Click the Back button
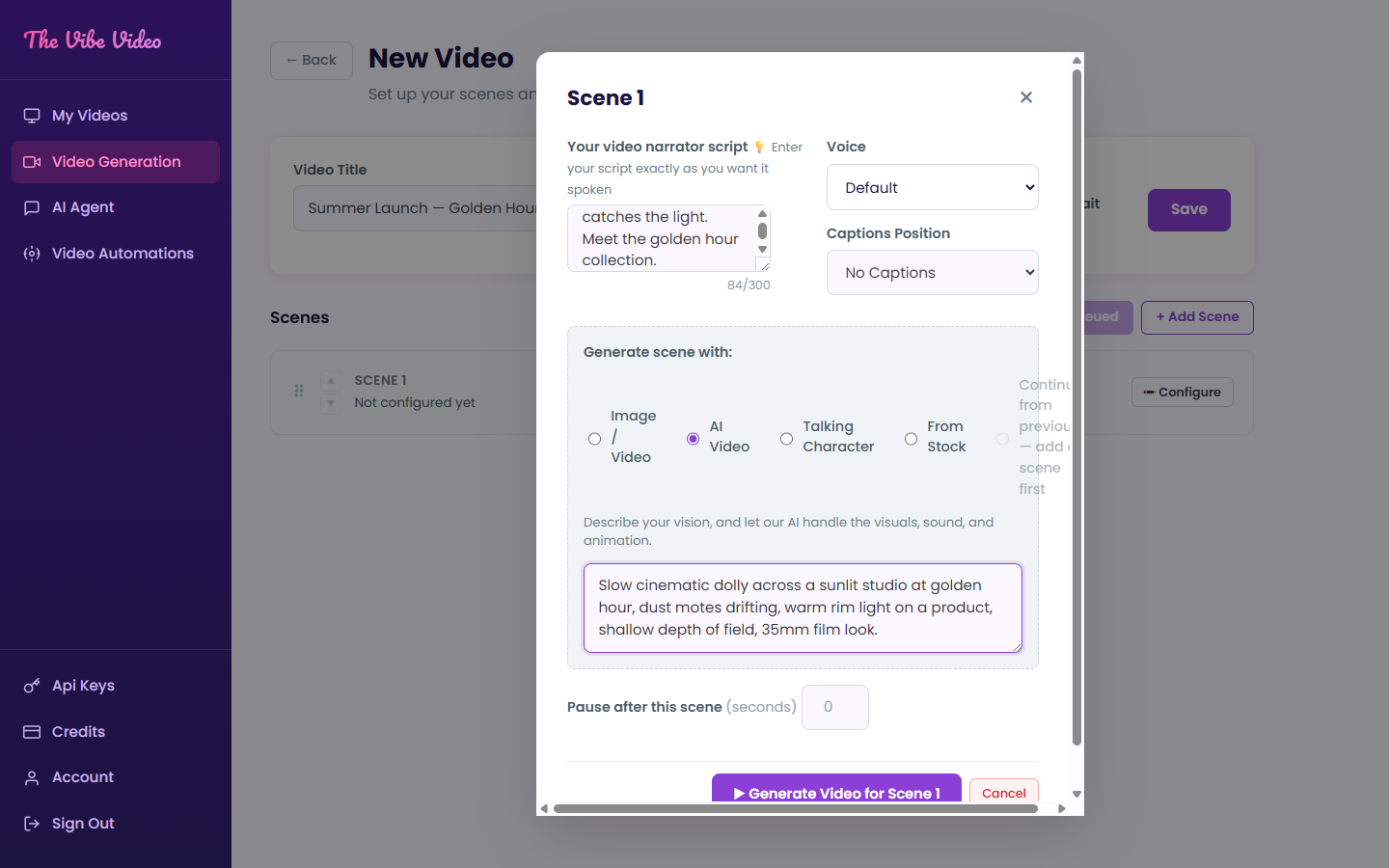This screenshot has width=1389, height=868. pyautogui.click(x=312, y=61)
